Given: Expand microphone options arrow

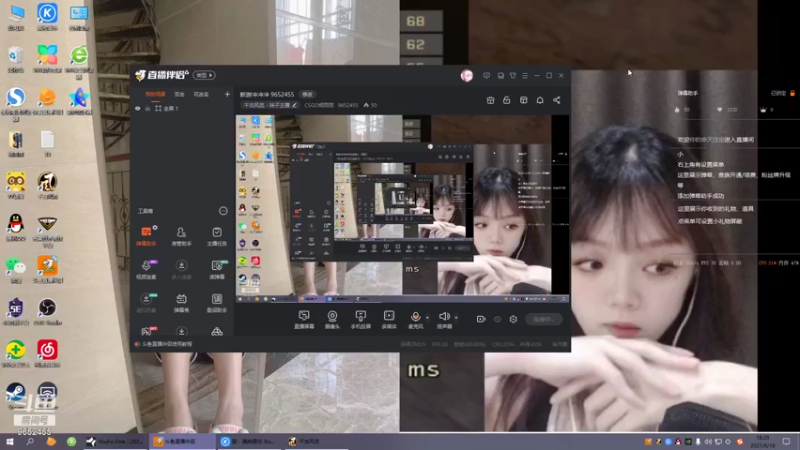Looking at the screenshot, I should (x=428, y=317).
